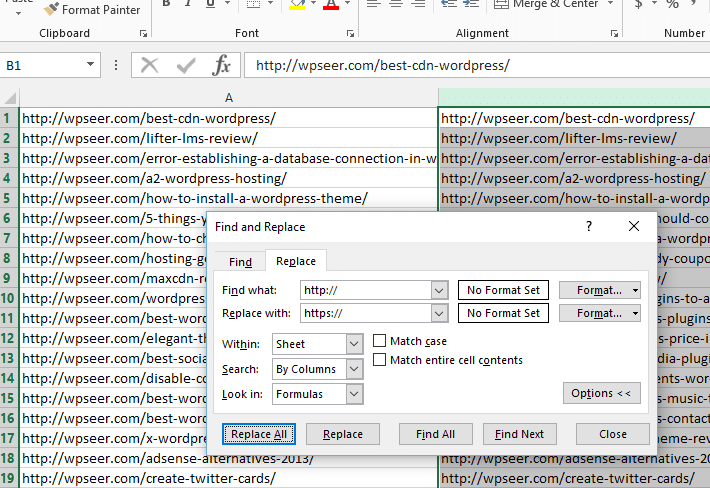
Task: Toggle Bold formatting in Font group
Action: point(166,5)
